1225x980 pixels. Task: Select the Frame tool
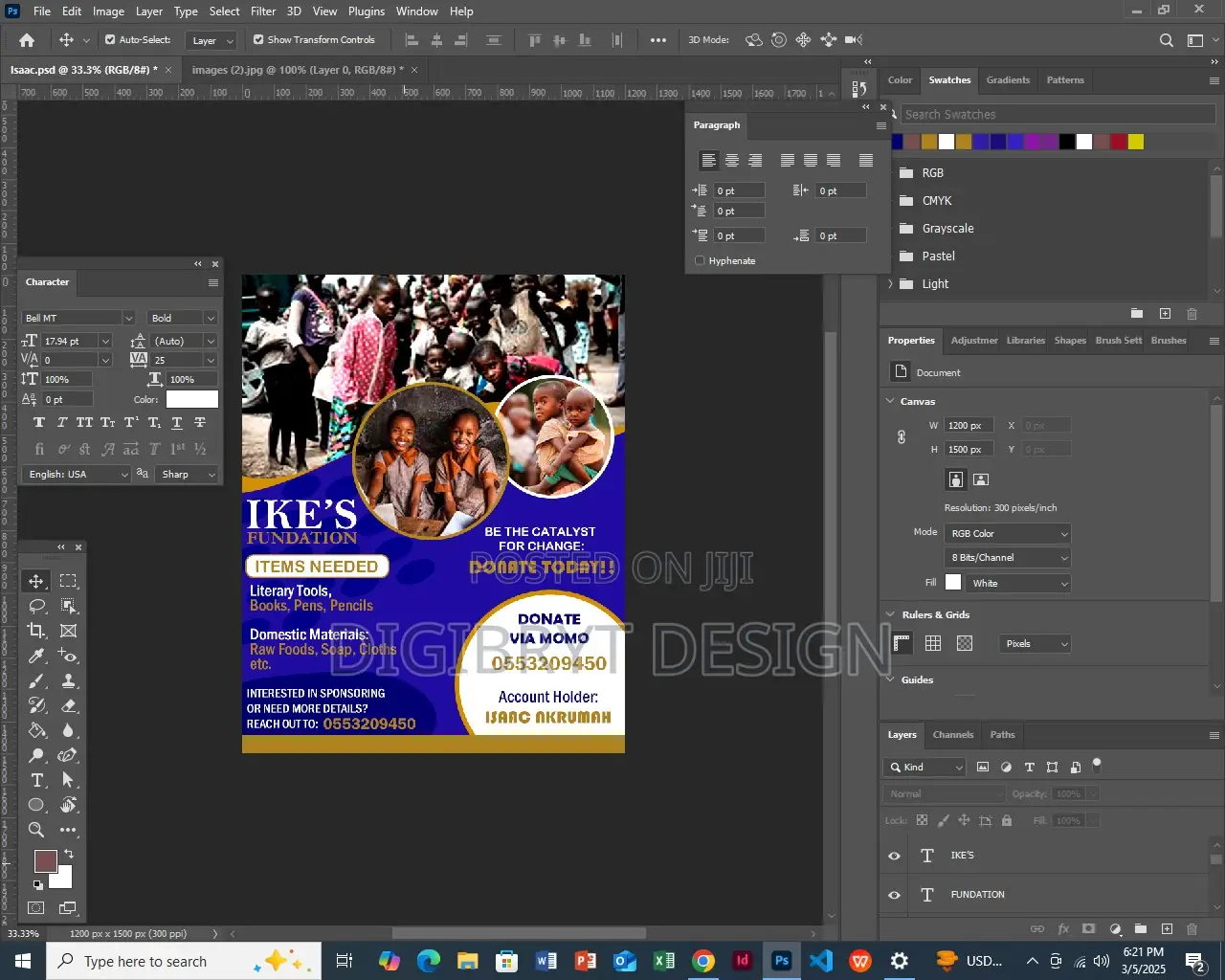point(68,631)
